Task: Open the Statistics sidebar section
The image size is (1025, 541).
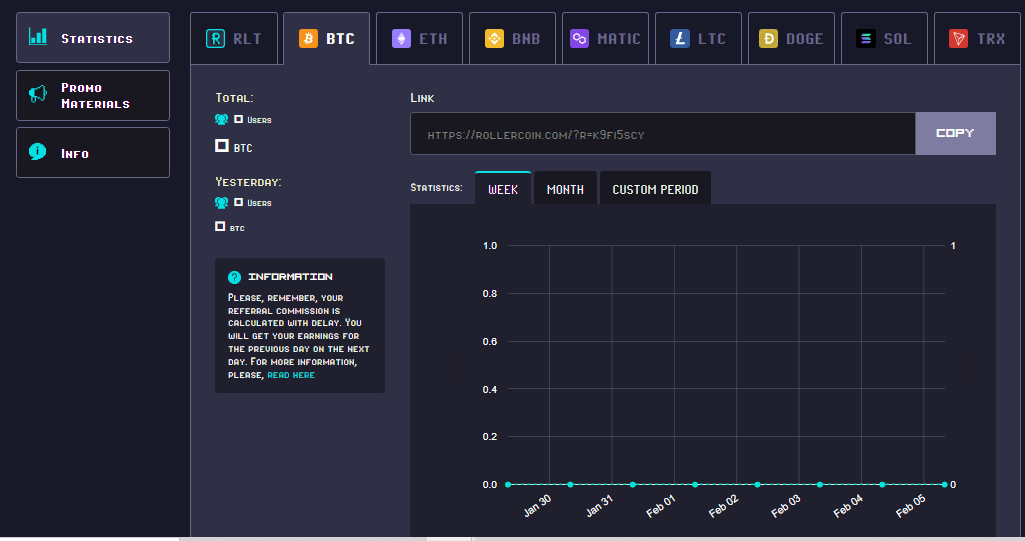Action: click(x=93, y=38)
